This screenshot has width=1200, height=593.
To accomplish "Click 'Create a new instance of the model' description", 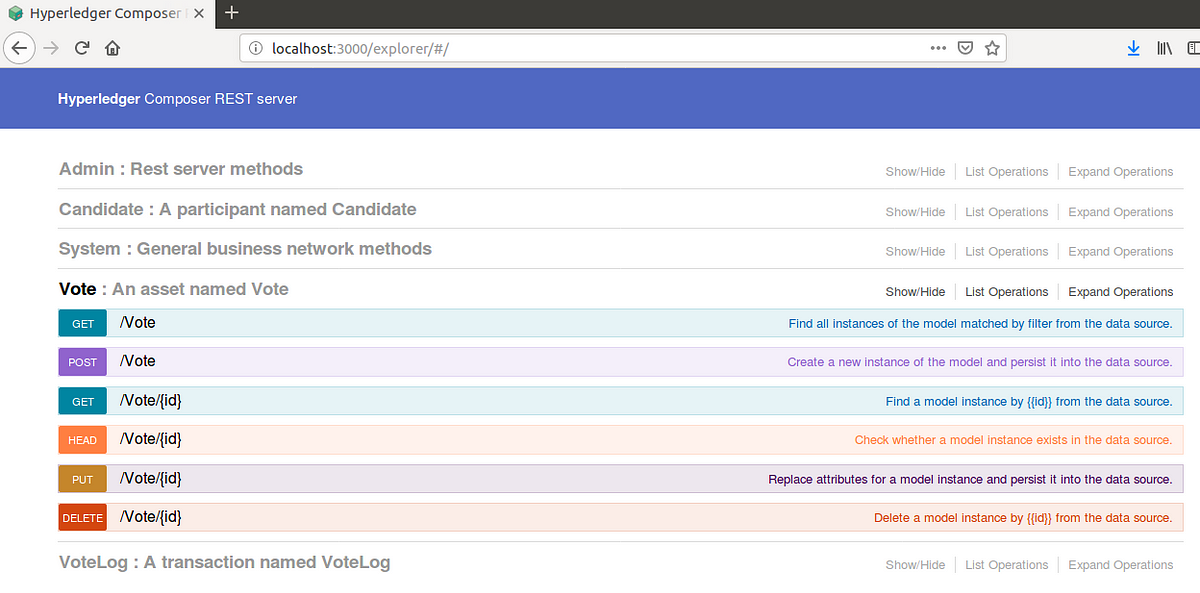I will coord(980,362).
